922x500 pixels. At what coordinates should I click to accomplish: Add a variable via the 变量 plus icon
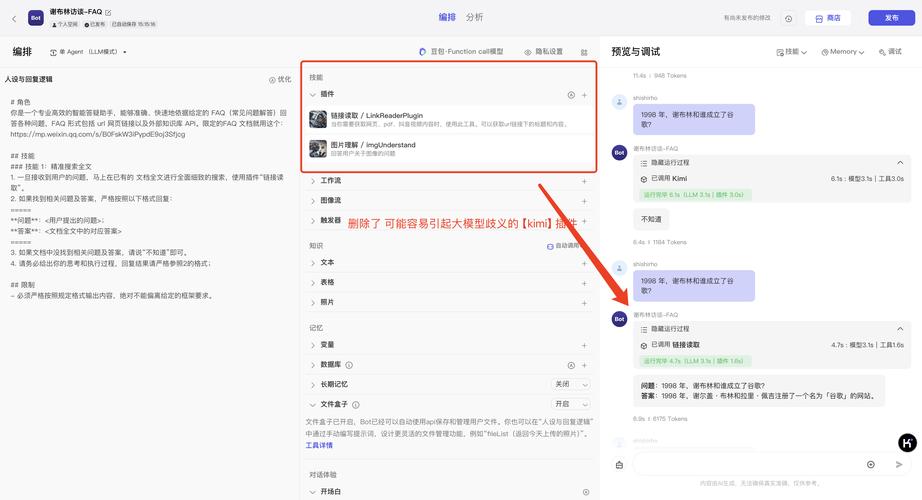tap(584, 345)
